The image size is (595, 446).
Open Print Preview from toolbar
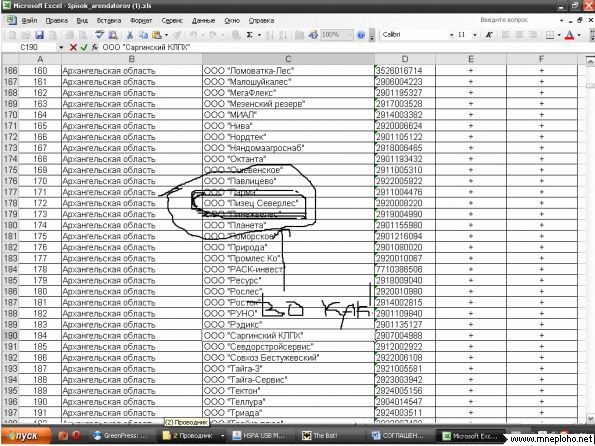pos(82,35)
